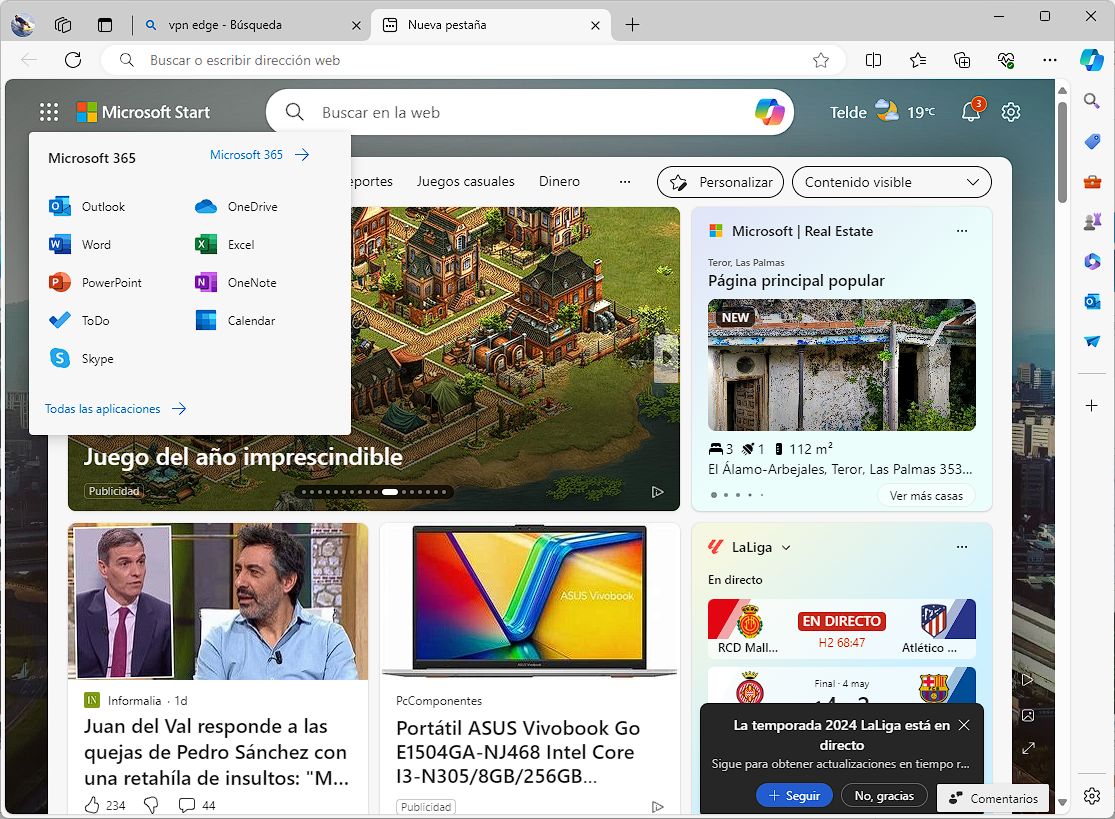Open sidebar Tools briefcase icon
Viewport: 1115px width, 819px height.
click(x=1092, y=182)
